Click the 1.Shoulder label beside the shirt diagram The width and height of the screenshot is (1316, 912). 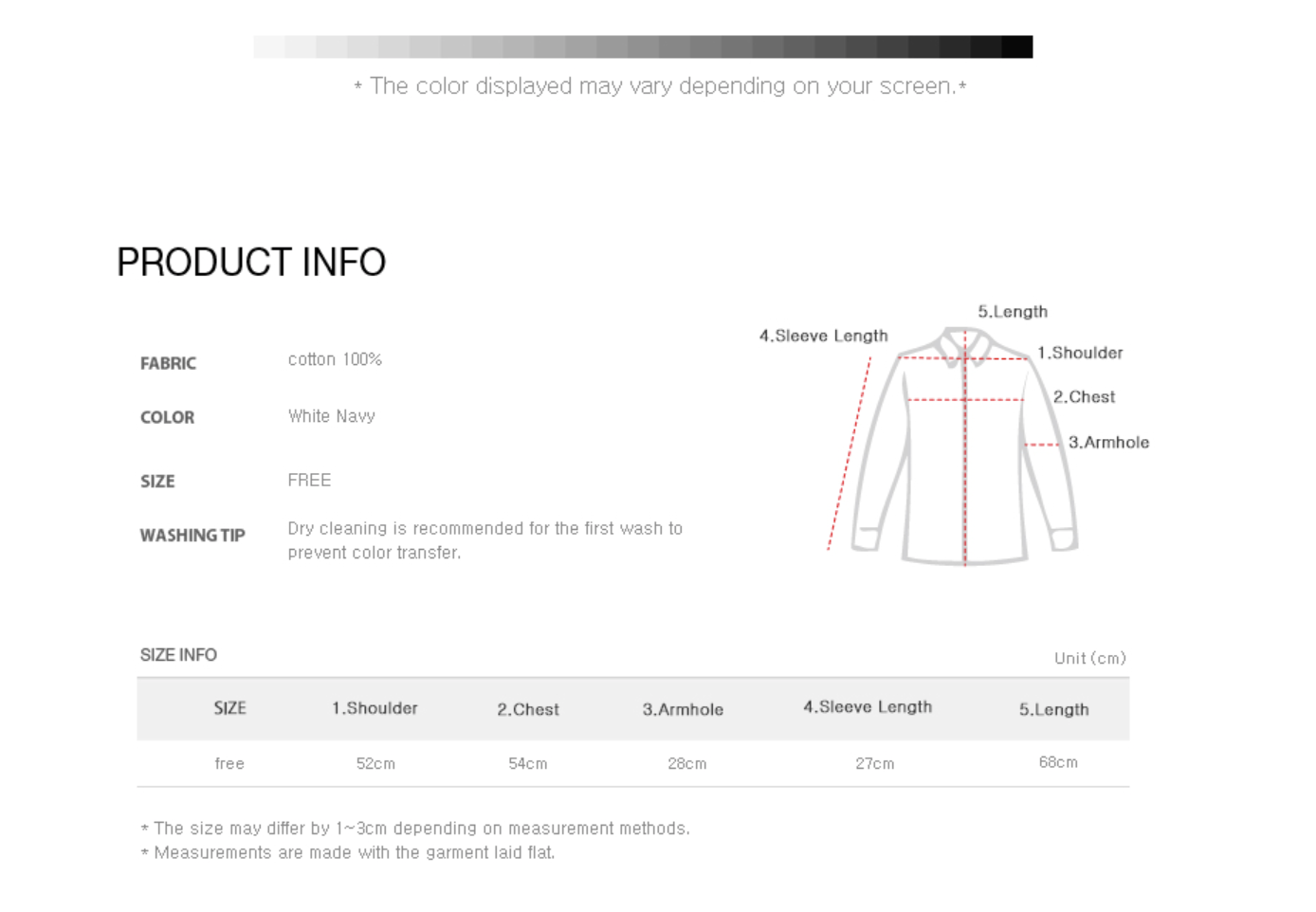point(1079,353)
